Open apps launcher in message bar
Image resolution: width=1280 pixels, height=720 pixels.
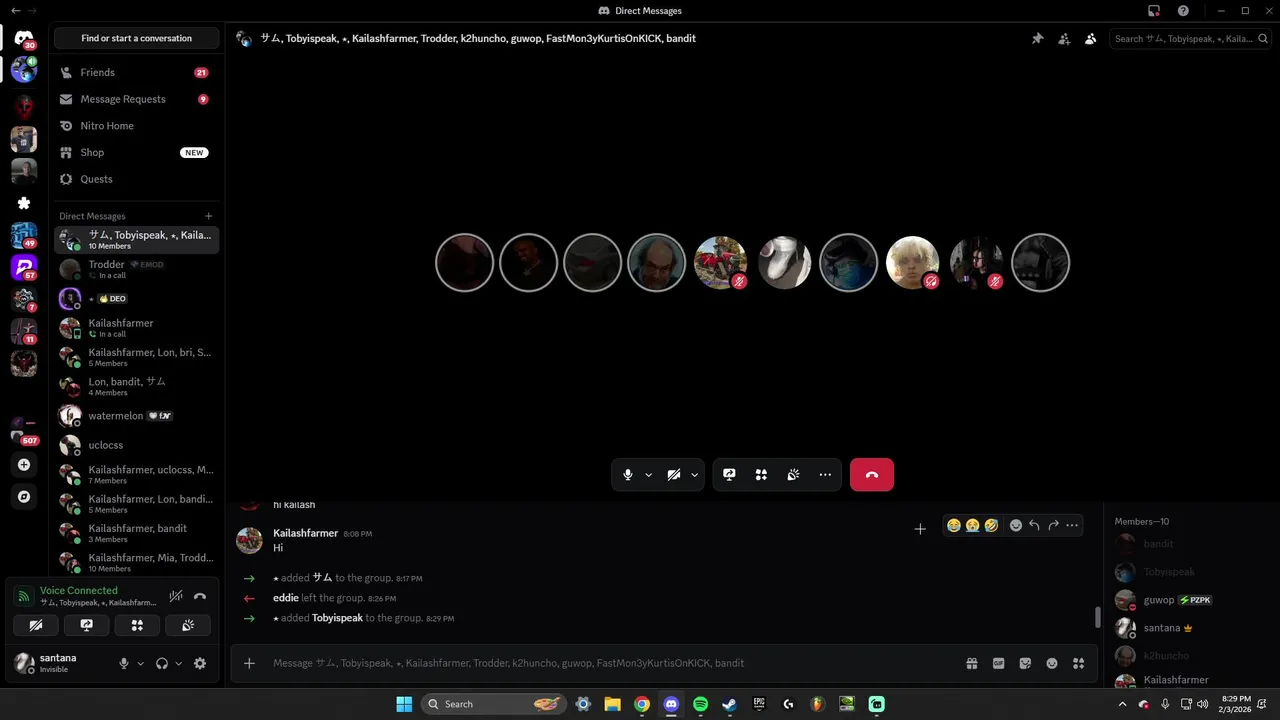(1078, 663)
